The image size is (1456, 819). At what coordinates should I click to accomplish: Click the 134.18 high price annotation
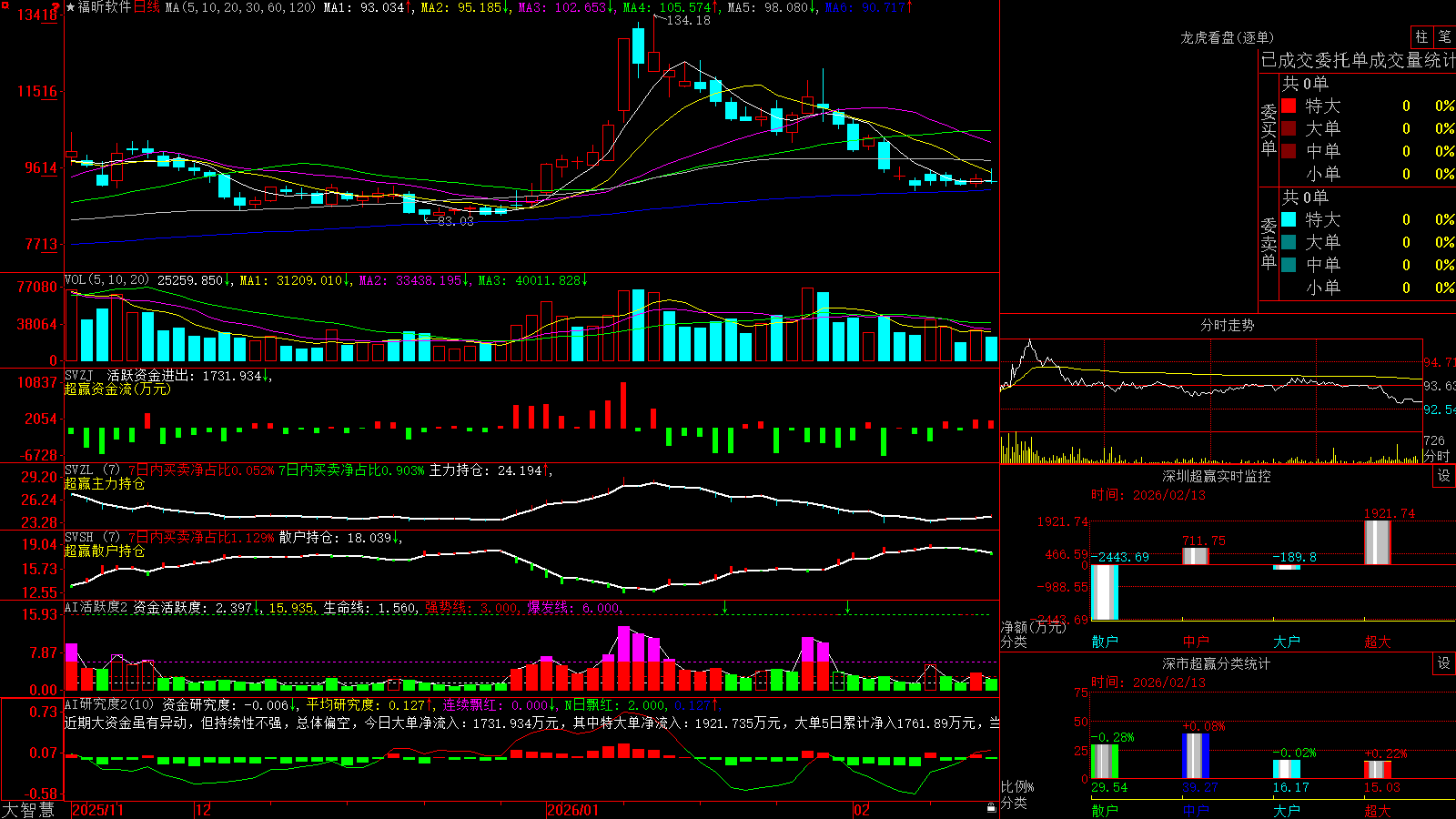[688, 20]
